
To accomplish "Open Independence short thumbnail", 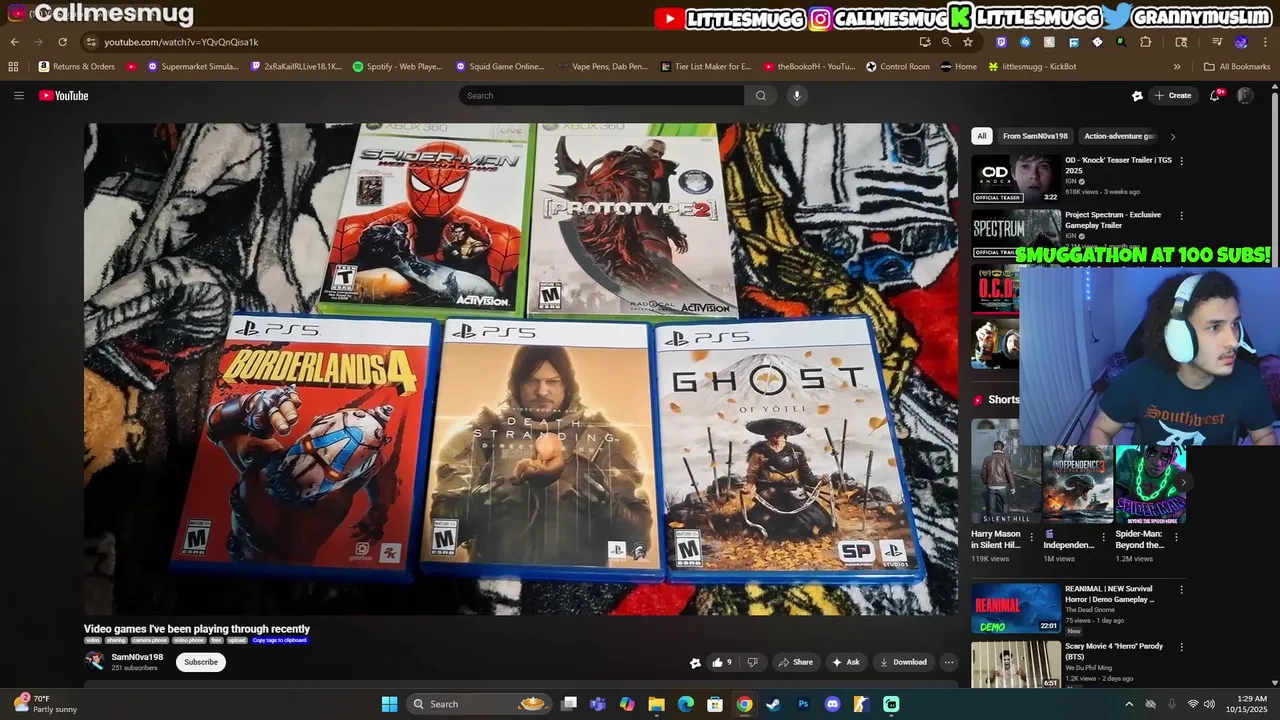I will (x=1078, y=484).
